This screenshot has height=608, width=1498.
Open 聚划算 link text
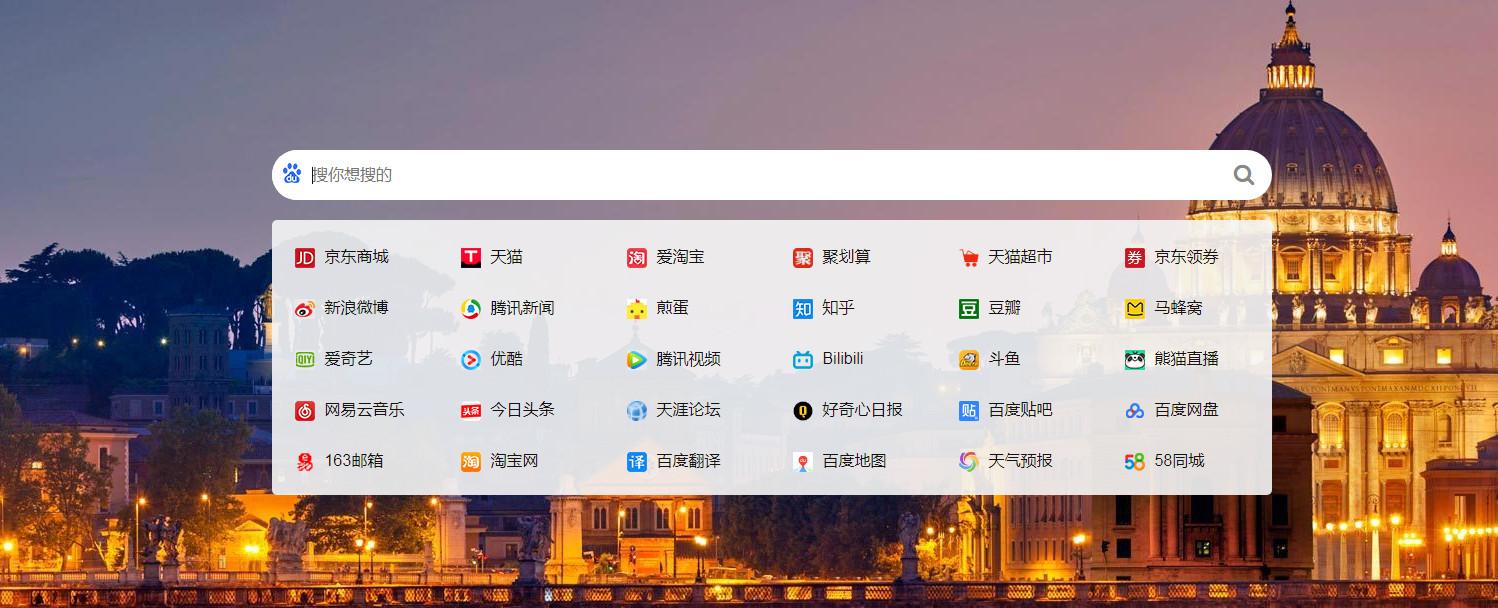coord(847,257)
